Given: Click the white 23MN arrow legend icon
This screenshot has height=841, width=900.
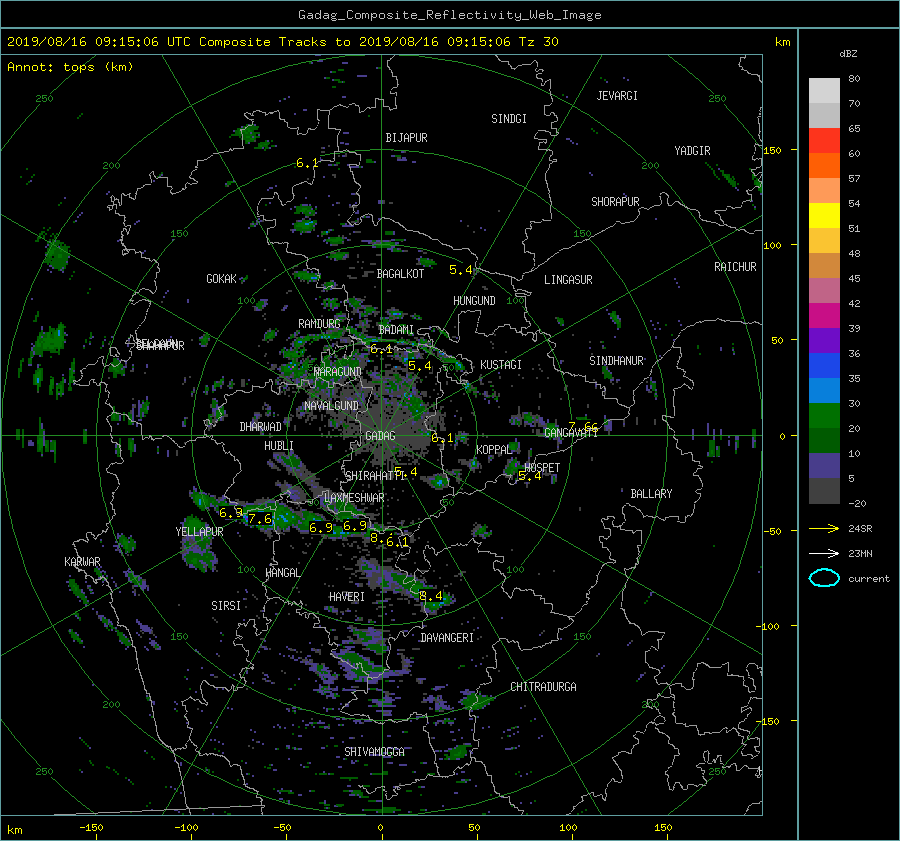Looking at the screenshot, I should [x=824, y=553].
